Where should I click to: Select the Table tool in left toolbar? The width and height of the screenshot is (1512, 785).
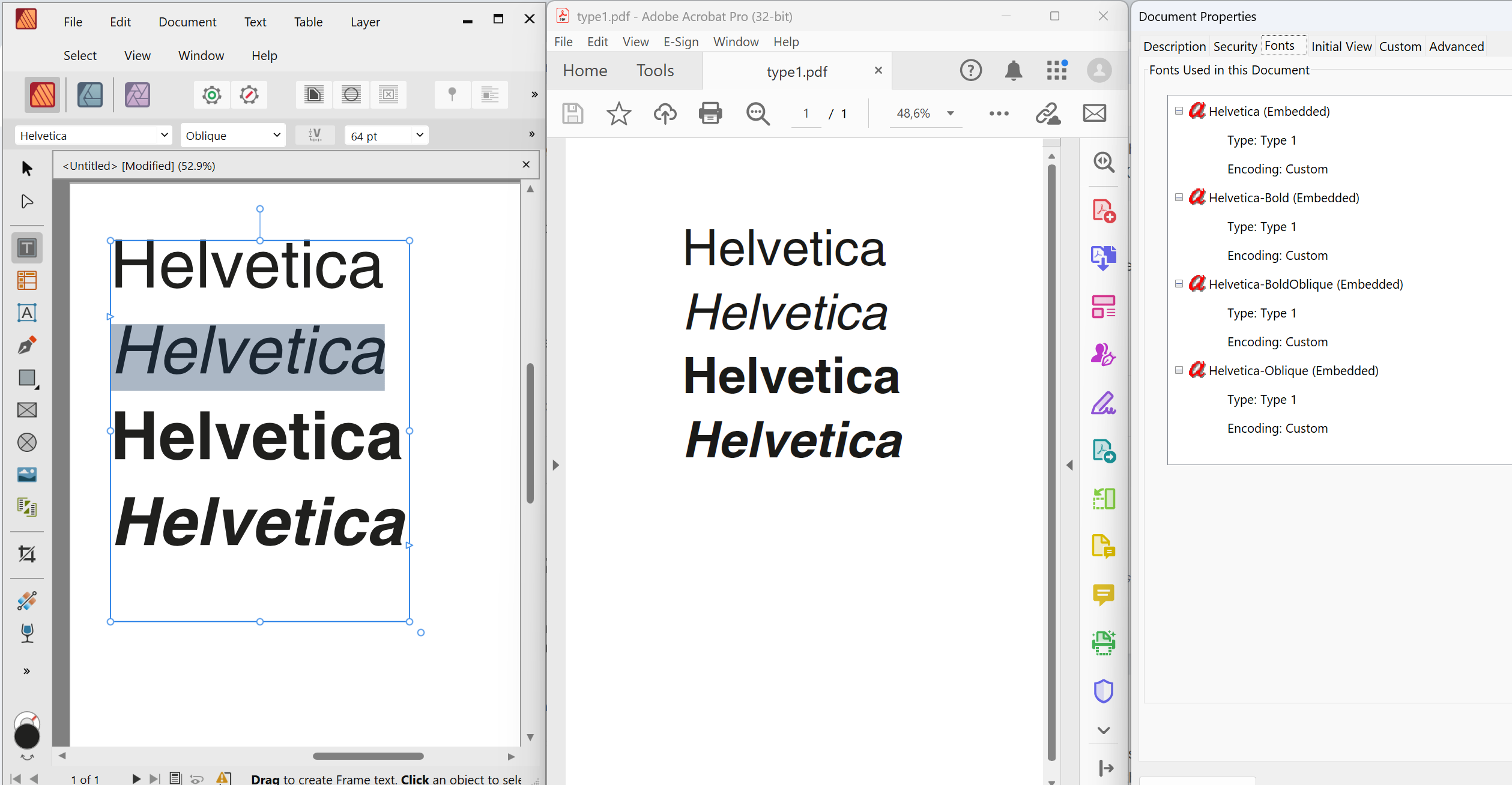(x=27, y=280)
